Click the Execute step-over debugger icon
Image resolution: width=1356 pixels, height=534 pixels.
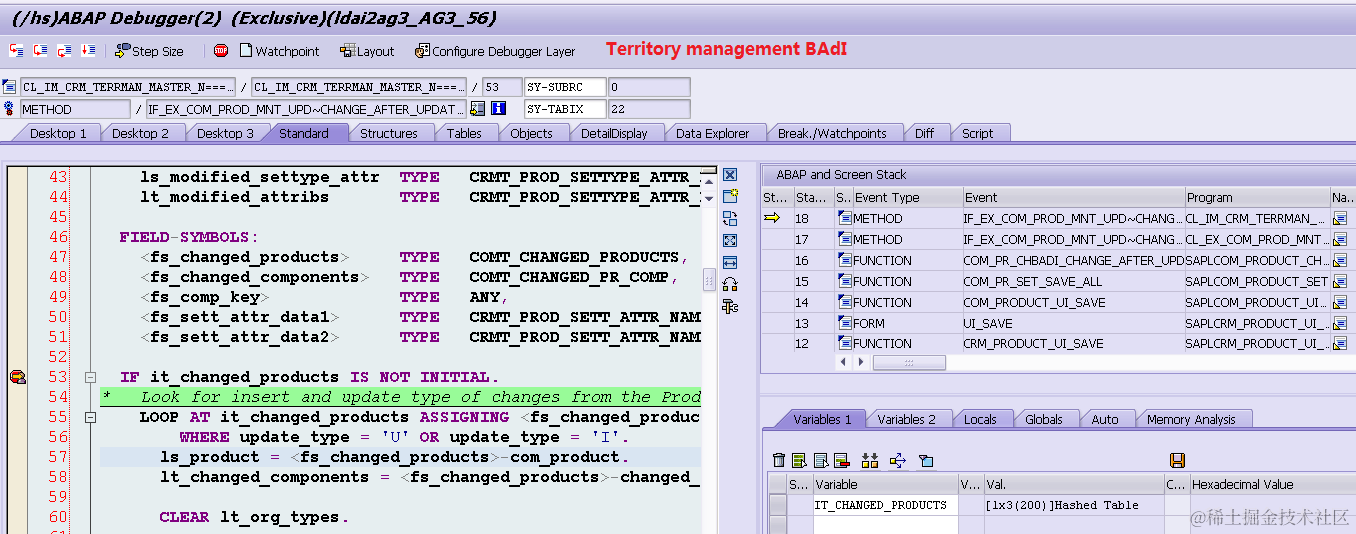pos(41,50)
